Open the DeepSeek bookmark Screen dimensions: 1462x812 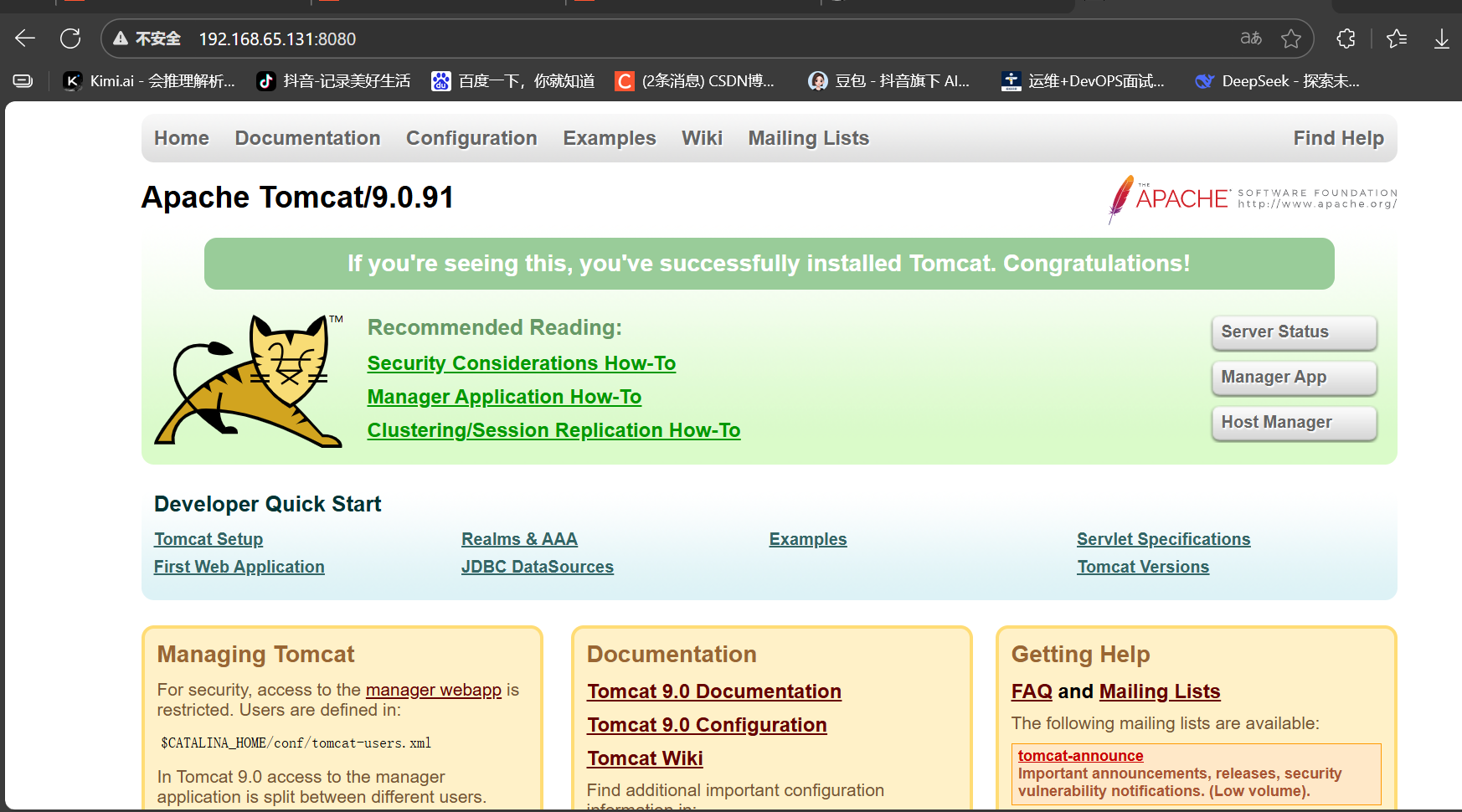coord(1277,81)
